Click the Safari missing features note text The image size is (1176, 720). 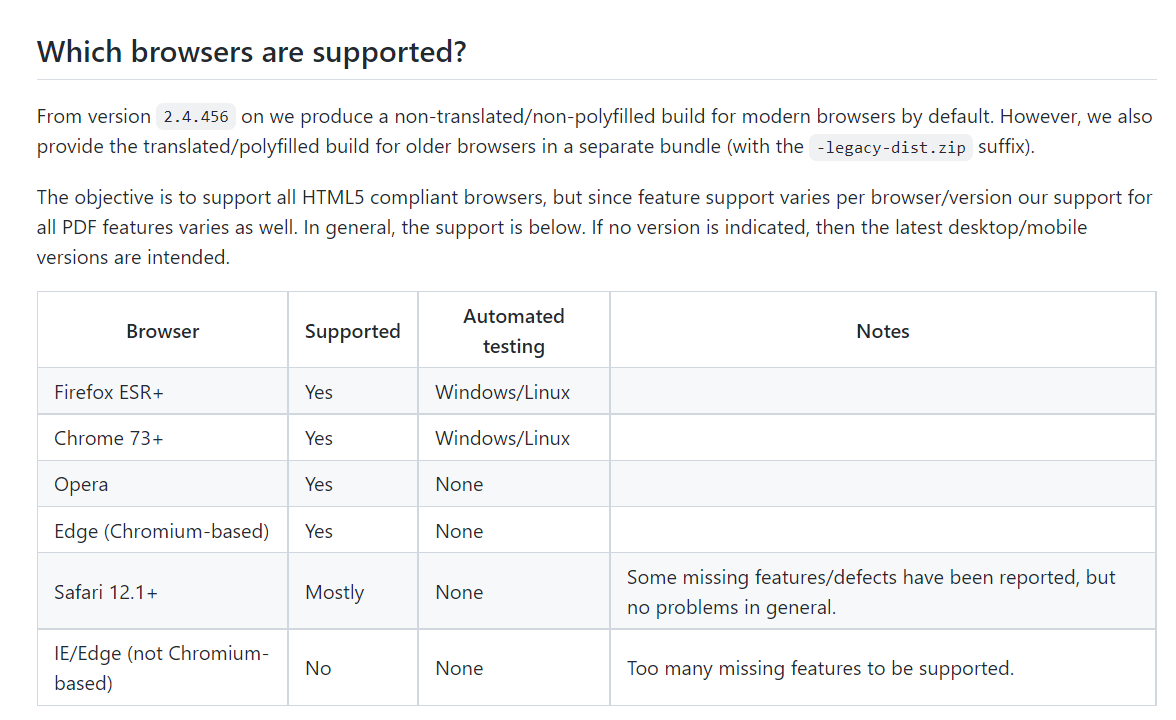tap(870, 592)
